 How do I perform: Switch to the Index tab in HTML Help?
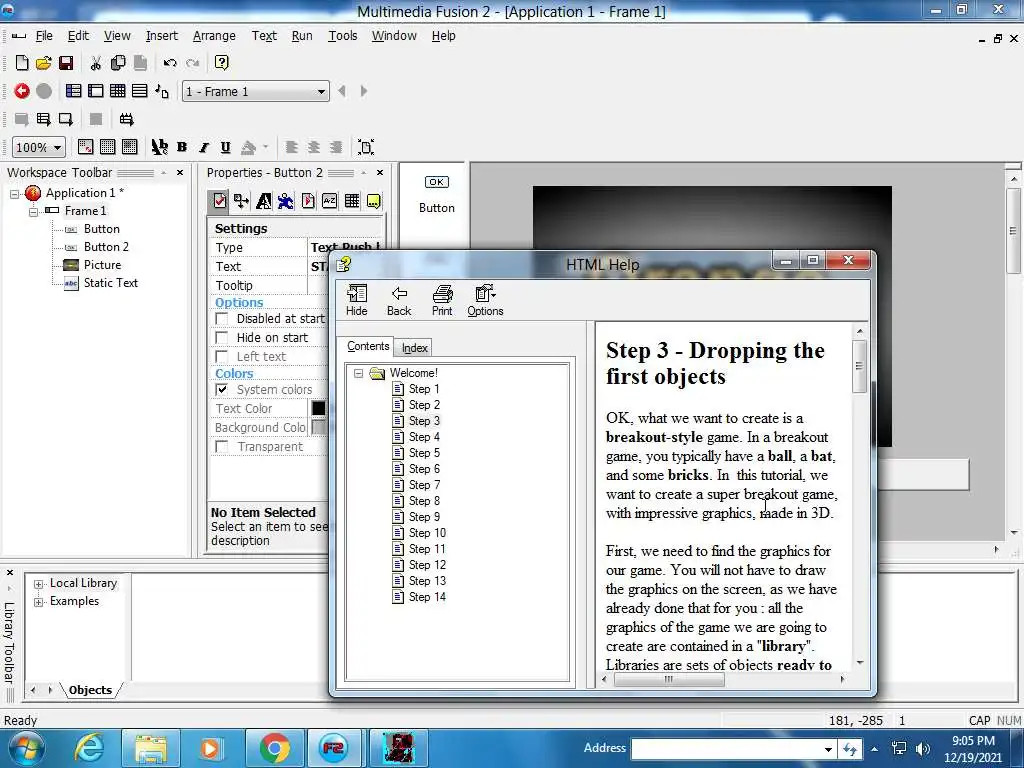[x=414, y=348]
